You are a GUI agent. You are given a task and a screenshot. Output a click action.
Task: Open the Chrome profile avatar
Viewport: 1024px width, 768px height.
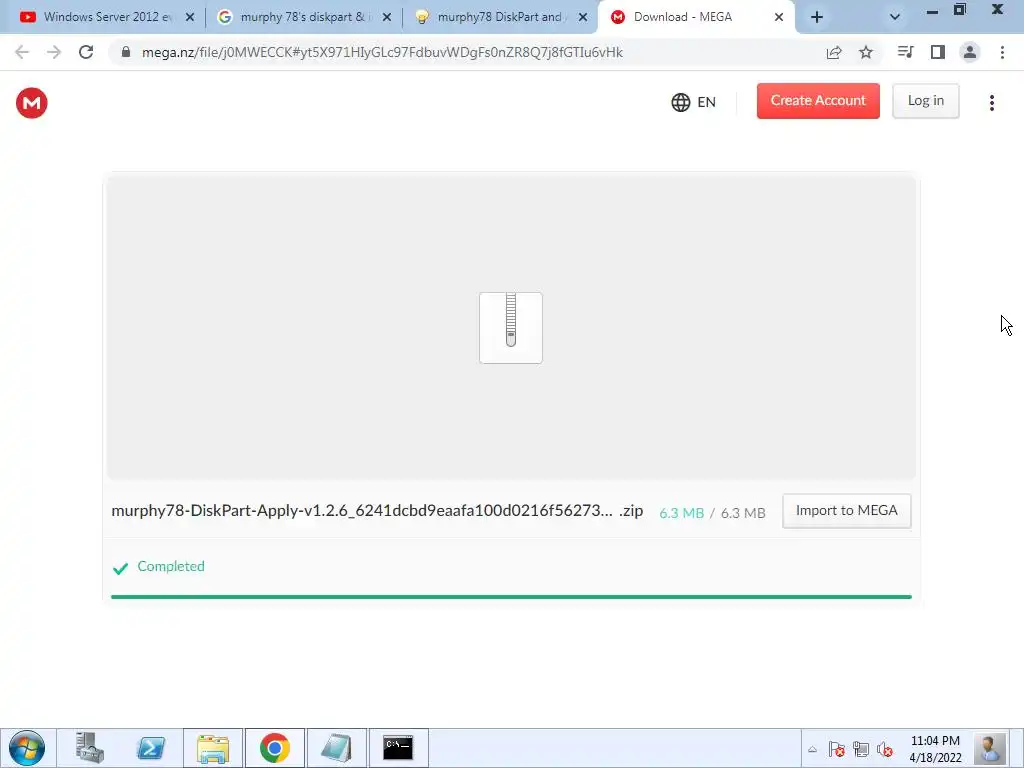point(970,52)
